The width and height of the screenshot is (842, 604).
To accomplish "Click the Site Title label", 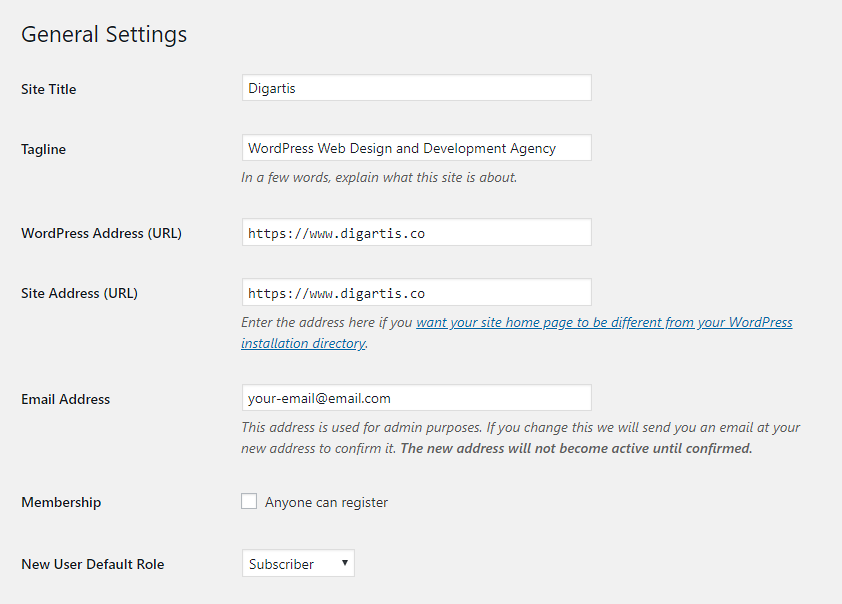I will (48, 89).
